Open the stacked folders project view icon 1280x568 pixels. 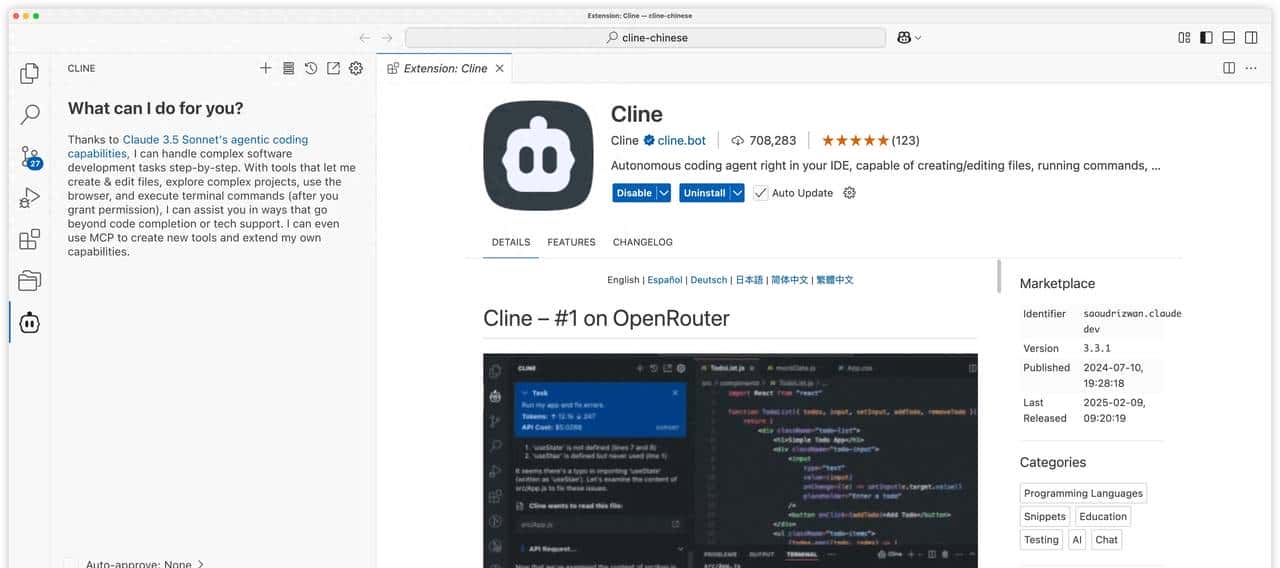pos(30,281)
